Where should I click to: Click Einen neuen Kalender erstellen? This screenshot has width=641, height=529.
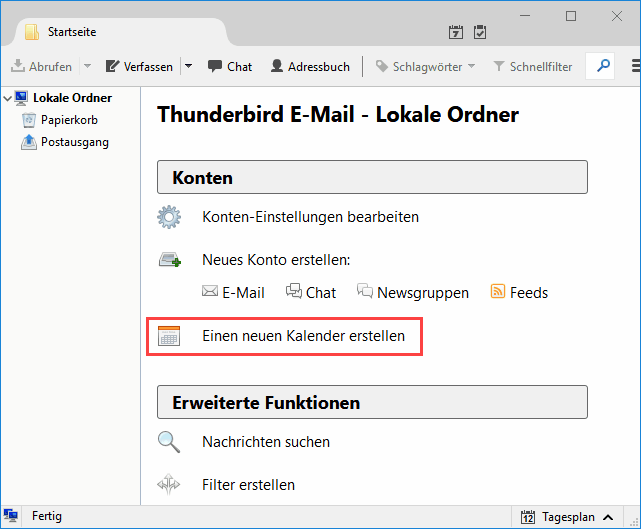[303, 336]
